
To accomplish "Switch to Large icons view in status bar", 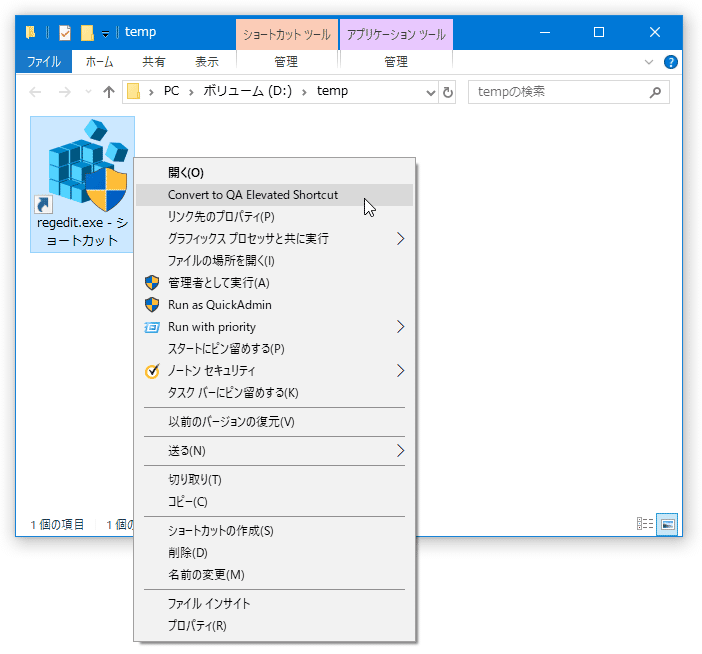I will (x=667, y=524).
